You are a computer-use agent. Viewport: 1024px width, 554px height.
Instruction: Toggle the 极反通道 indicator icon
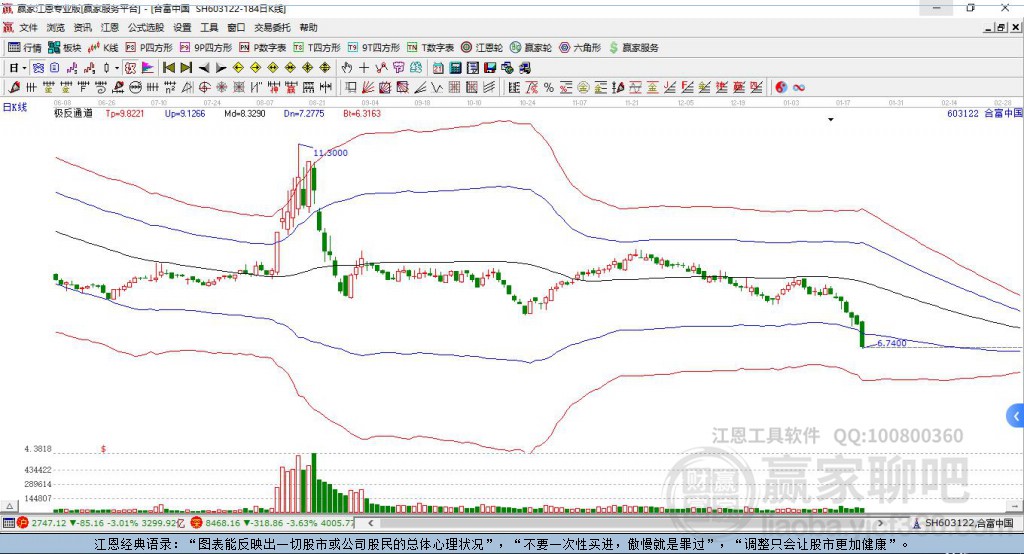tap(131, 68)
